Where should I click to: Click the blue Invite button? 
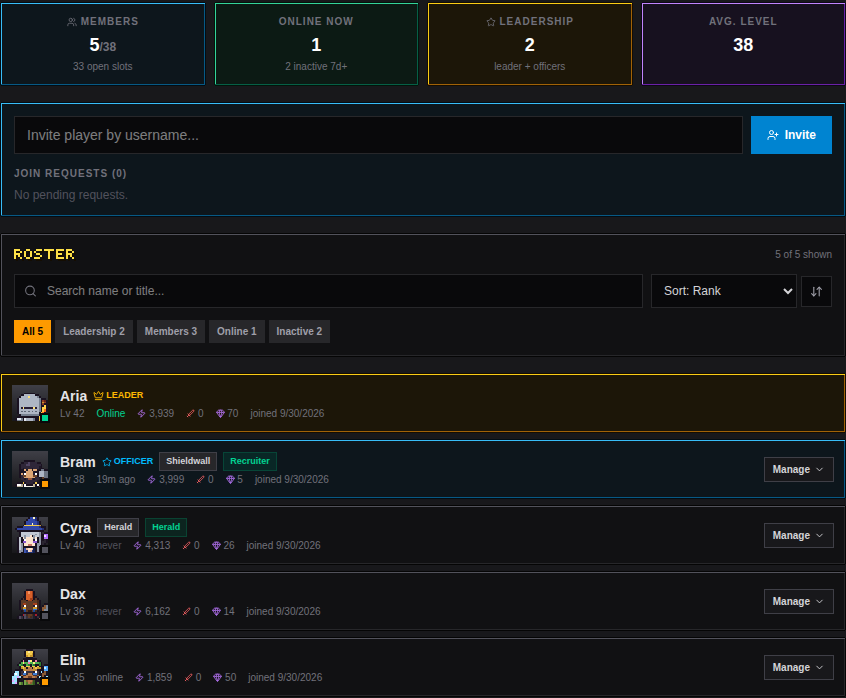[791, 135]
